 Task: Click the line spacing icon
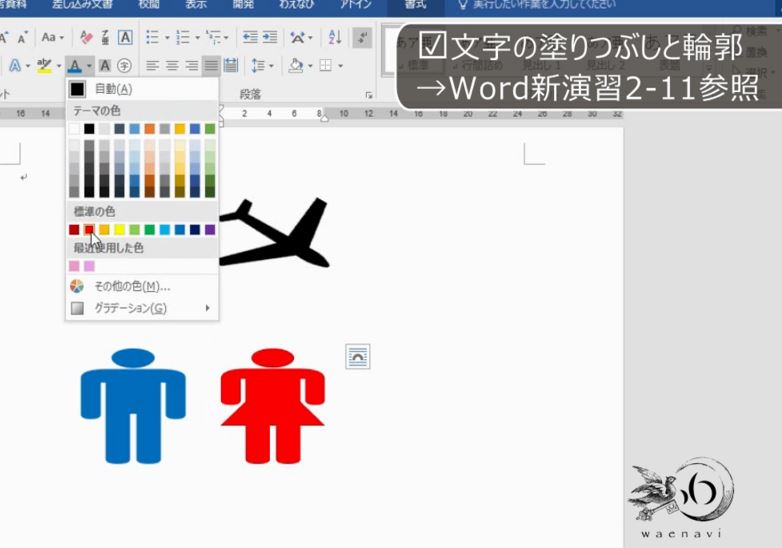click(x=258, y=65)
